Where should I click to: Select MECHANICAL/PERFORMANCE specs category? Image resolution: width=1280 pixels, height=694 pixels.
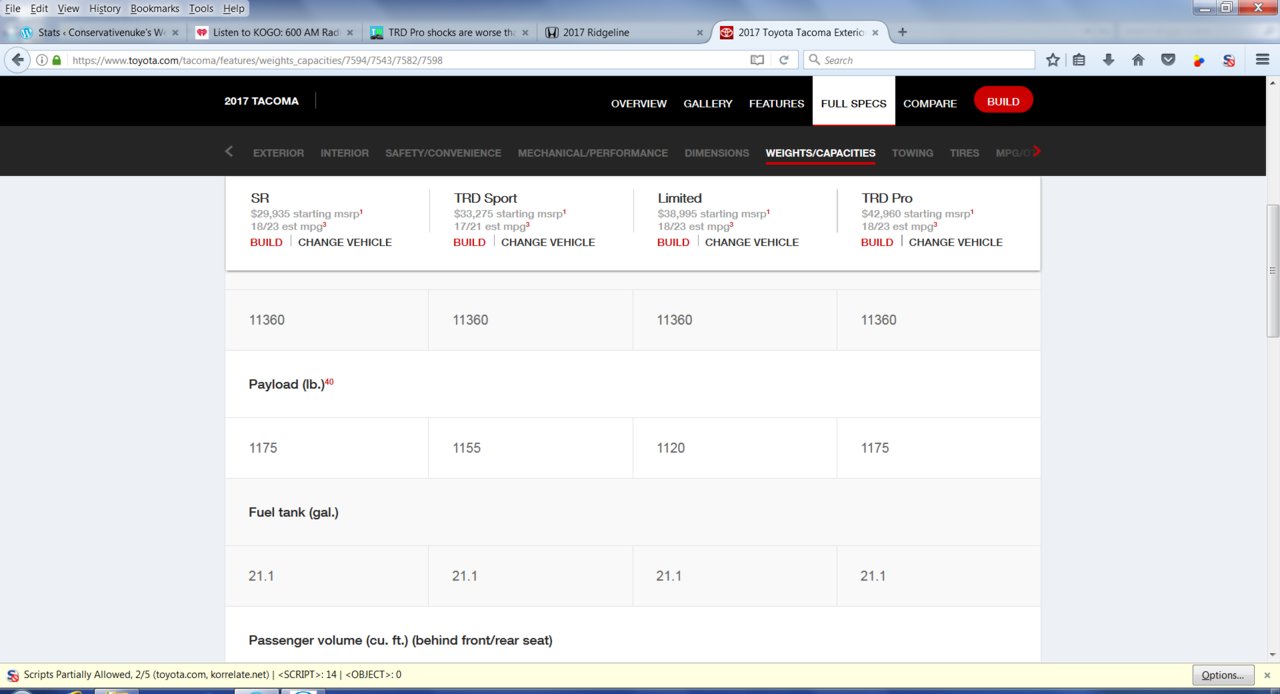tap(593, 153)
